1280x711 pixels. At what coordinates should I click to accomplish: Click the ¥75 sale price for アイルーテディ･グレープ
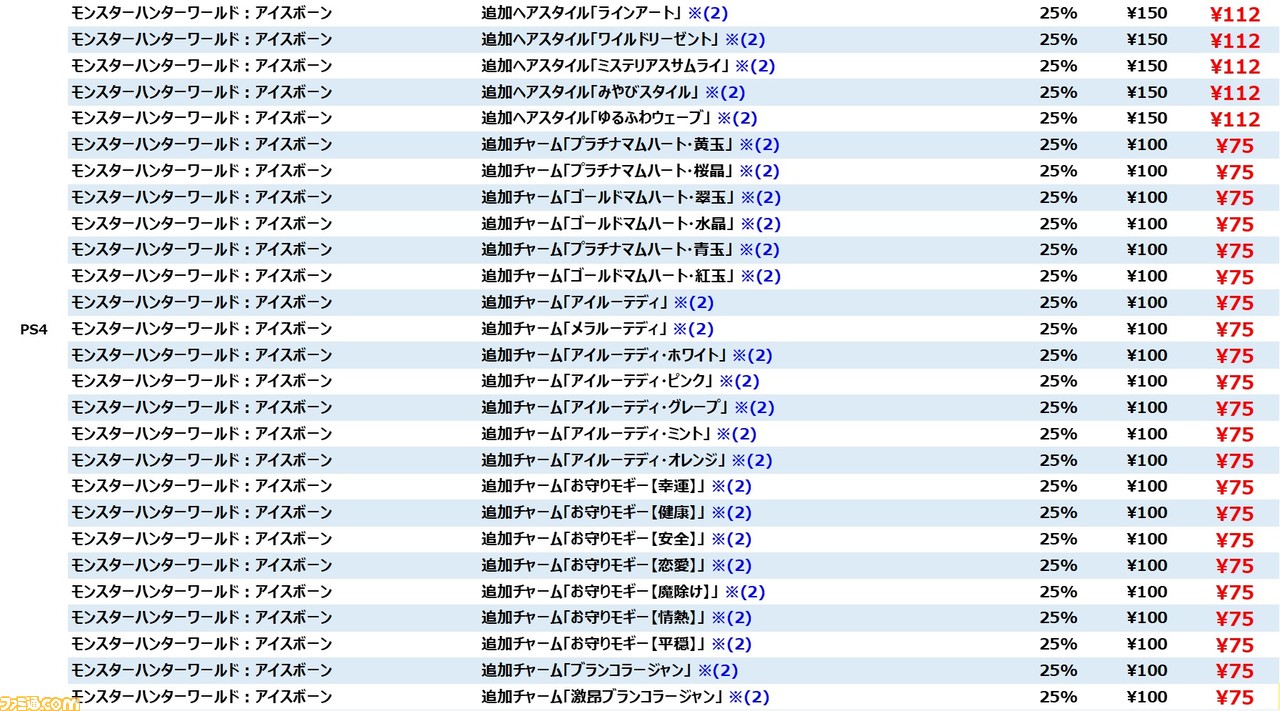(1234, 409)
